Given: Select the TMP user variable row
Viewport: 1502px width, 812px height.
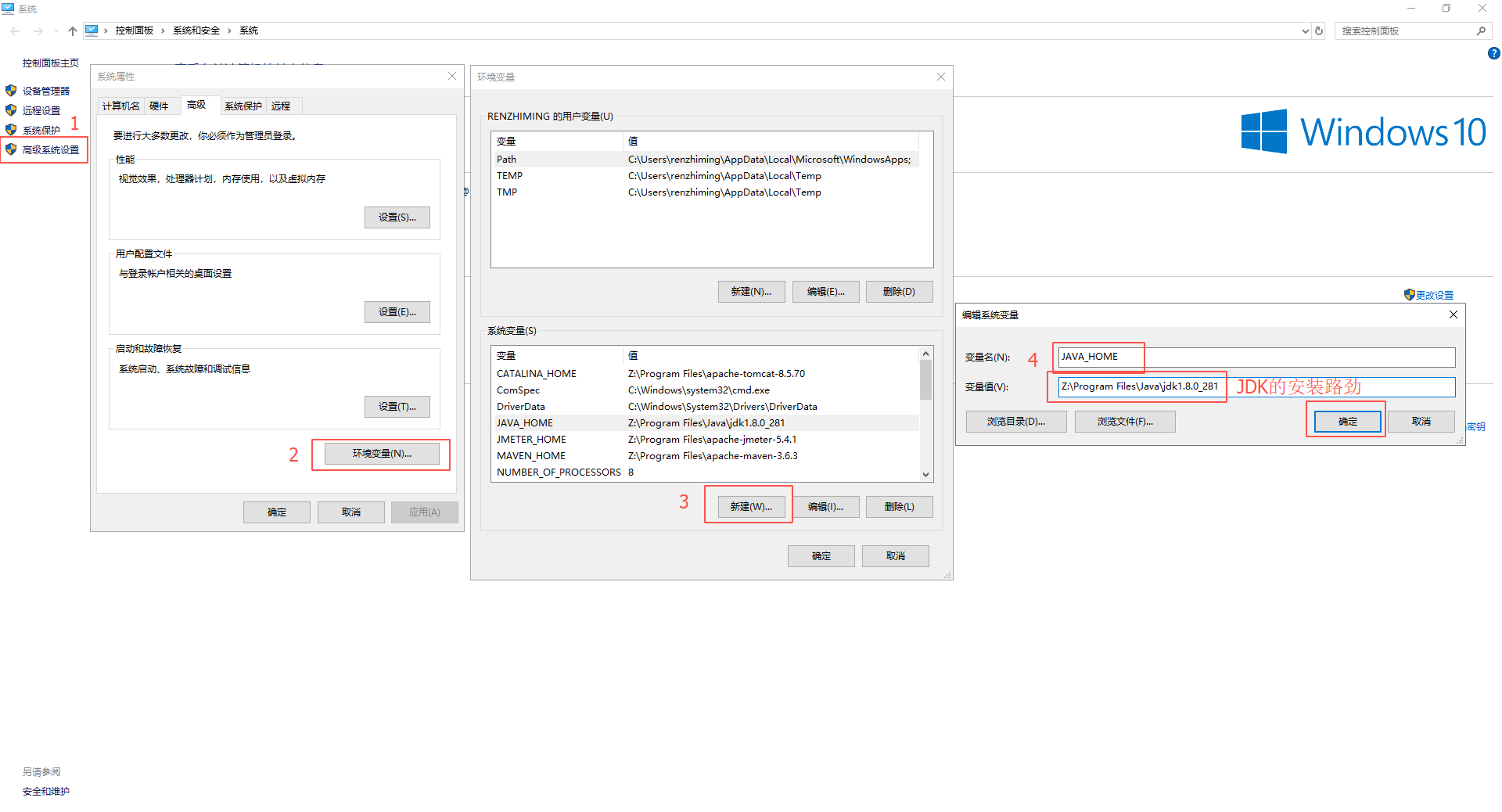Looking at the screenshot, I should (x=706, y=192).
